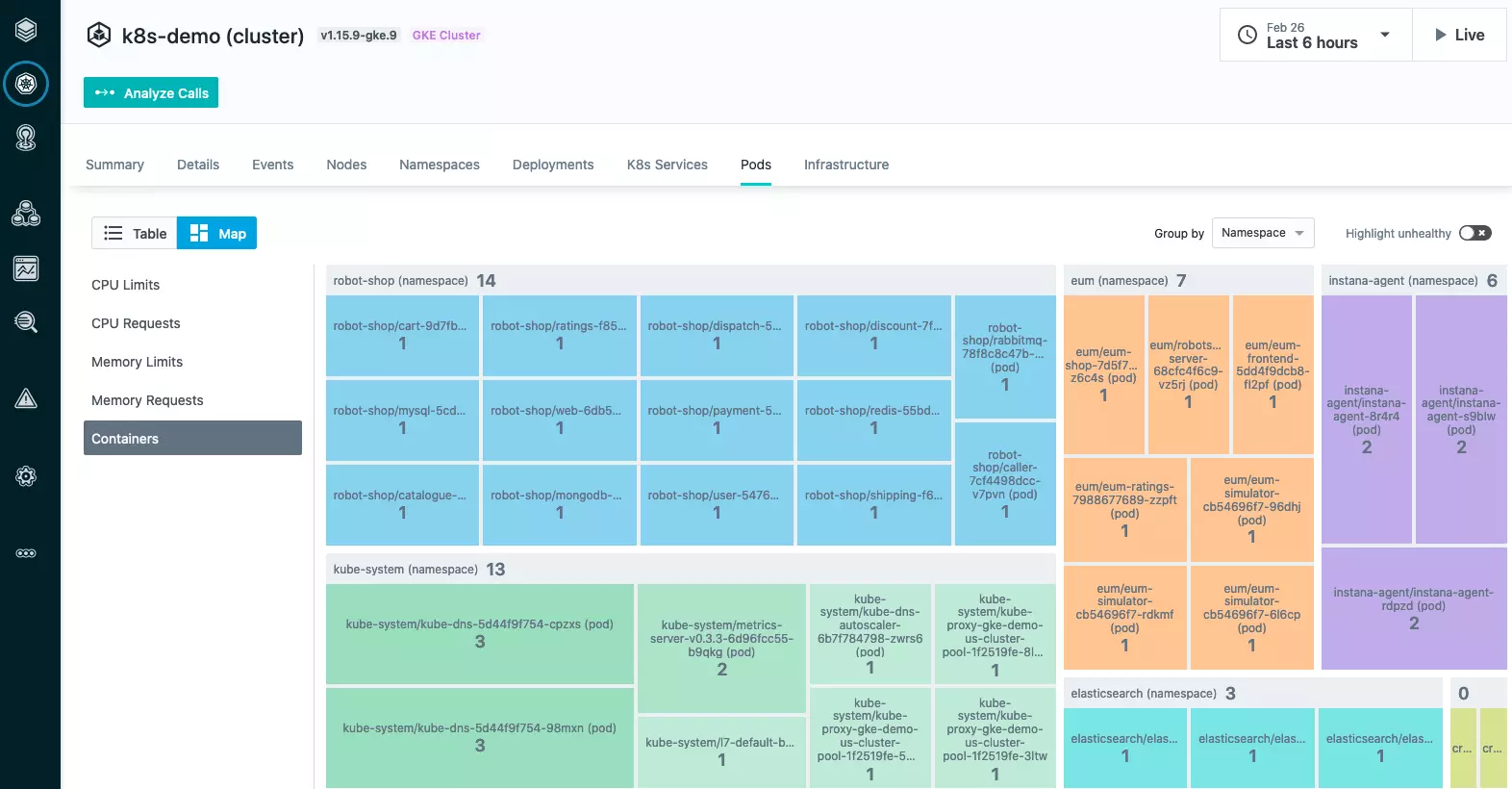Select the robot-shop/discount pod tile
Screen dimensions: 1512x789
[x=873, y=335]
